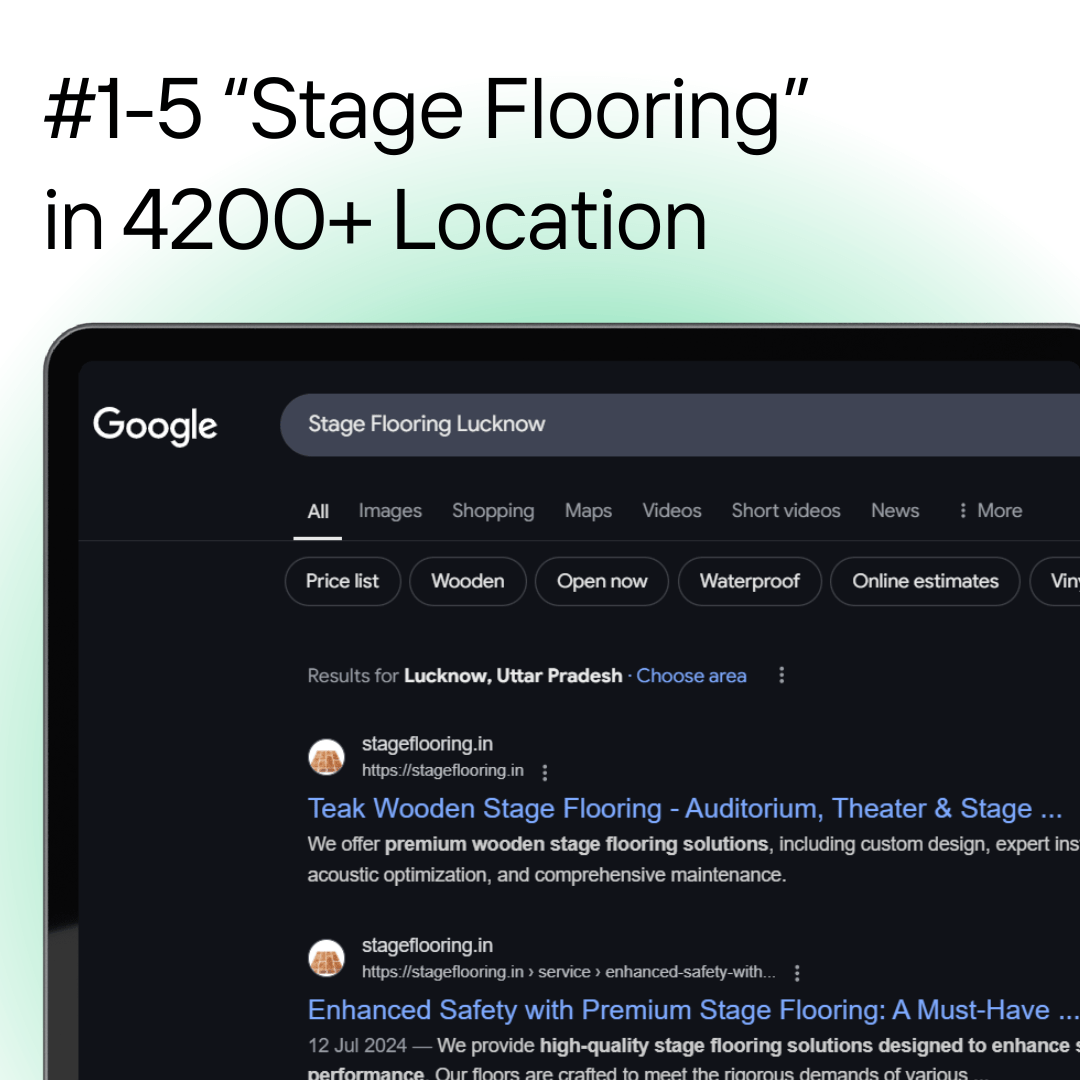Click the Google logo
The width and height of the screenshot is (1080, 1080).
(155, 426)
